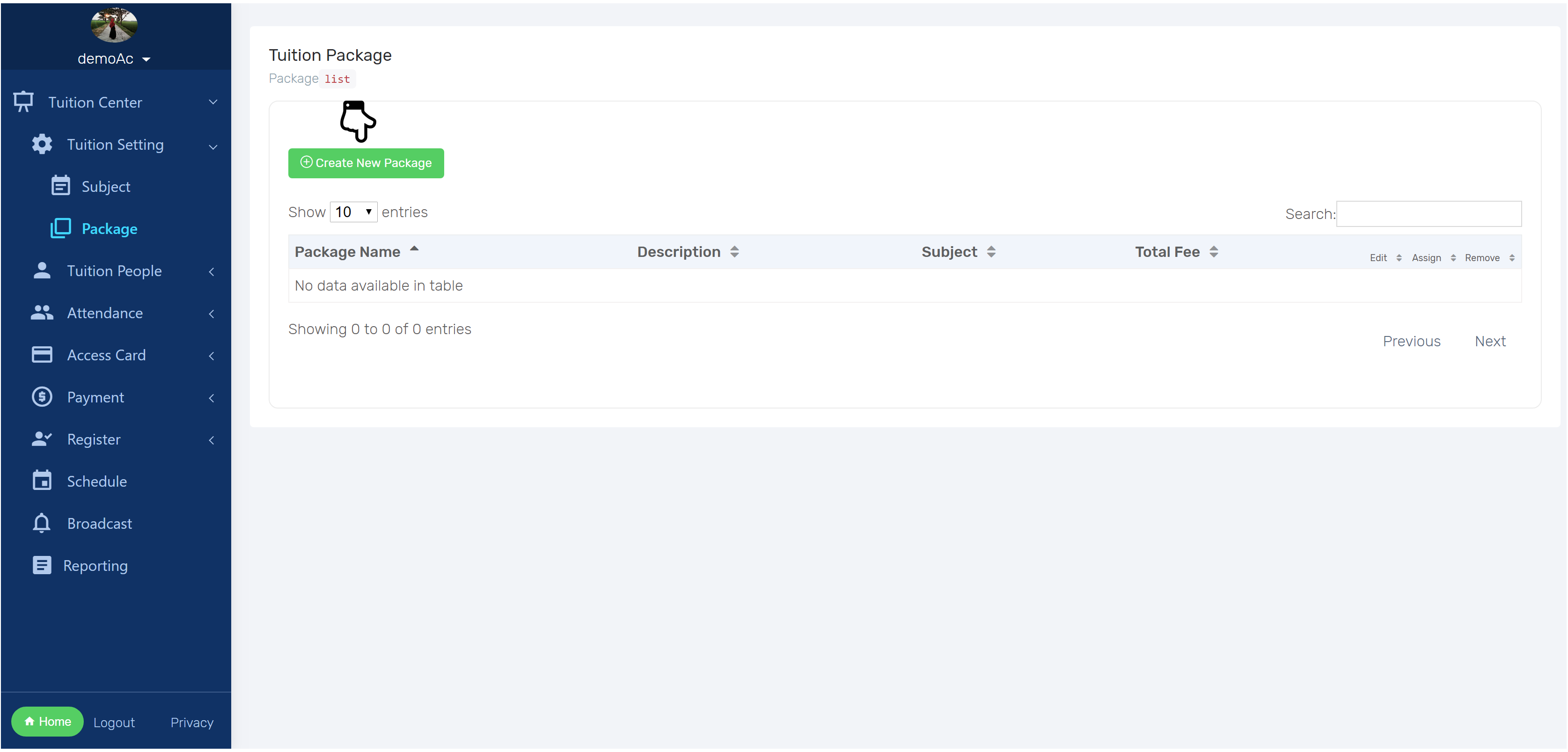Click the Subject calendar-note icon
Screen dimensions: 1568x752
(x=61, y=186)
